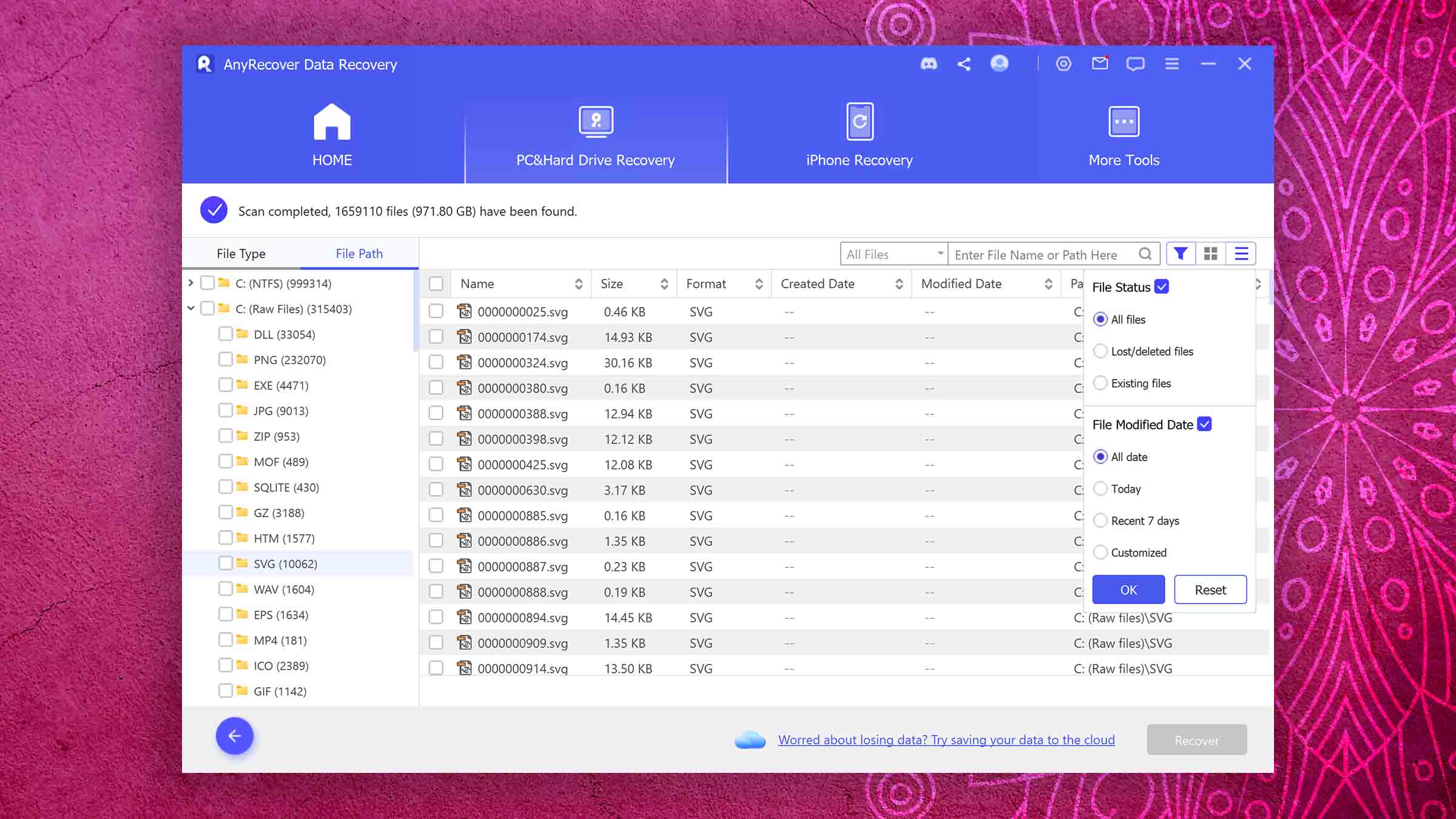Screen dimensions: 1456x819
Task: Switch to list view icon
Action: coord(1241,254)
